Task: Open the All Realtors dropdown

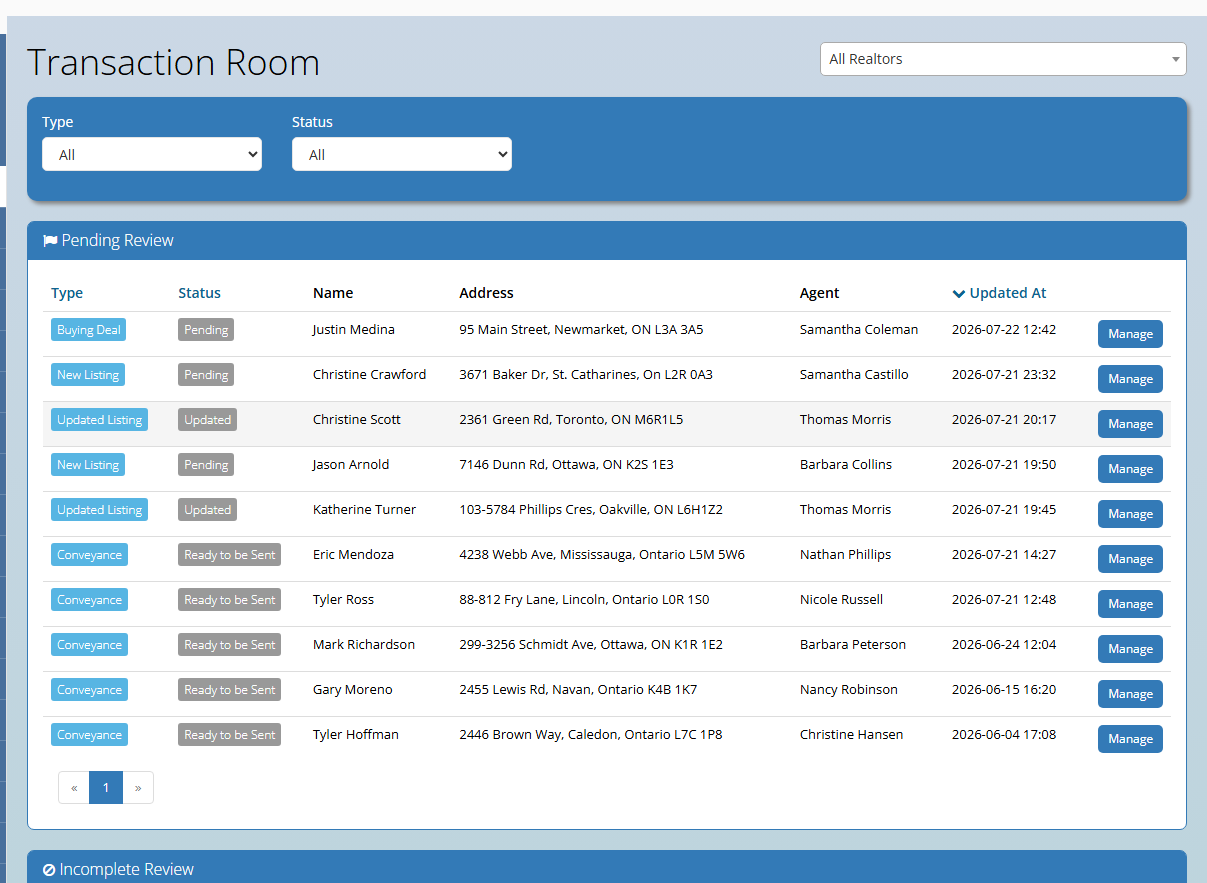Action: pos(1003,59)
